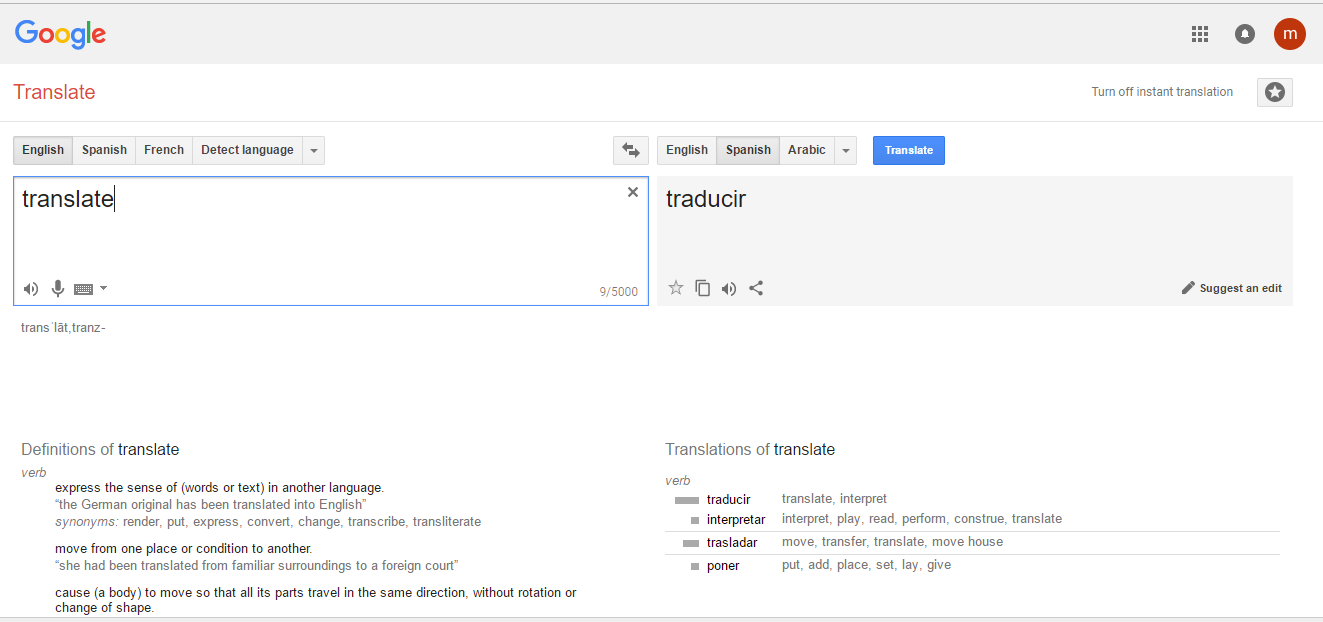The image size is (1323, 622).
Task: Select poner in translations list
Action: pos(723,566)
